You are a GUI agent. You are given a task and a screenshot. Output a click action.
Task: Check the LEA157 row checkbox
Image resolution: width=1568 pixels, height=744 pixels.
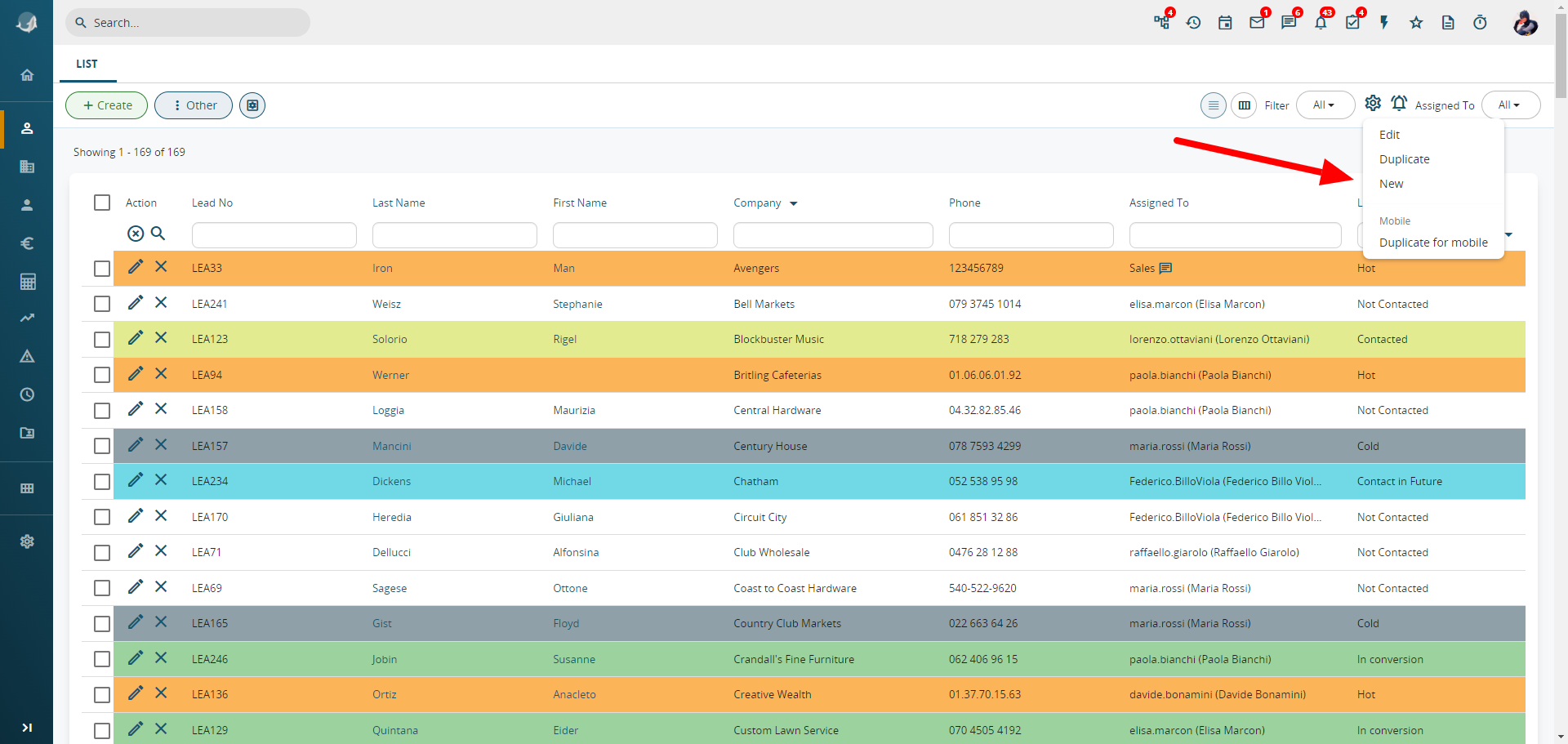coord(102,446)
